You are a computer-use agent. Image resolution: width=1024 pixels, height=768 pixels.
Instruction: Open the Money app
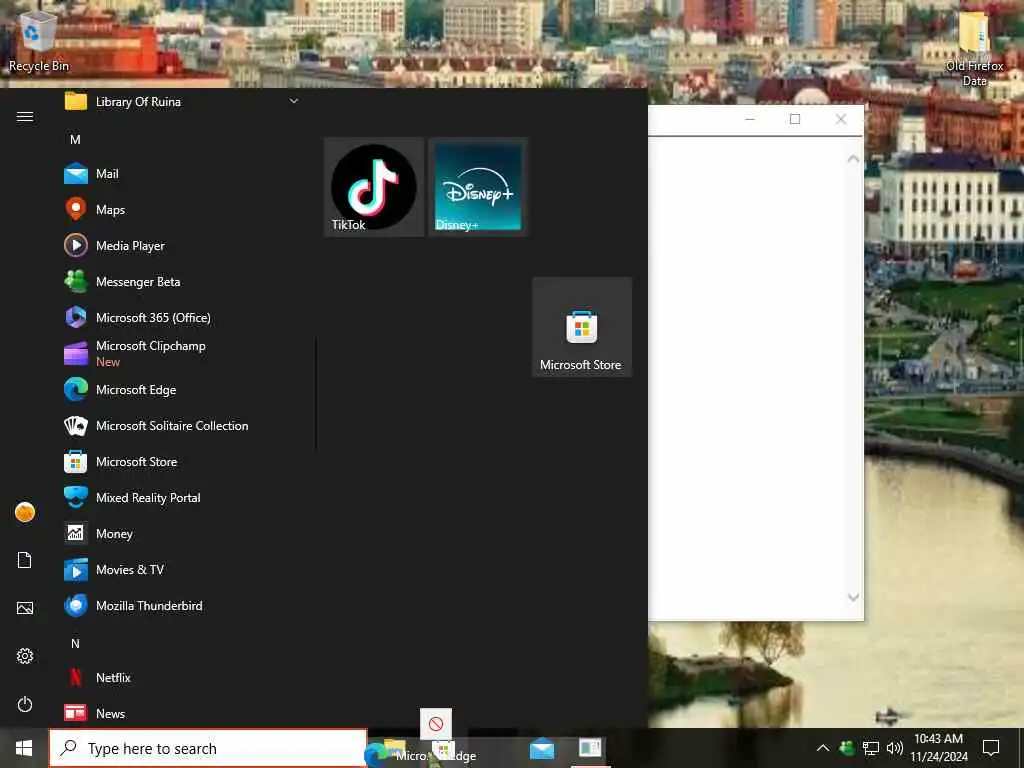(182, 534)
